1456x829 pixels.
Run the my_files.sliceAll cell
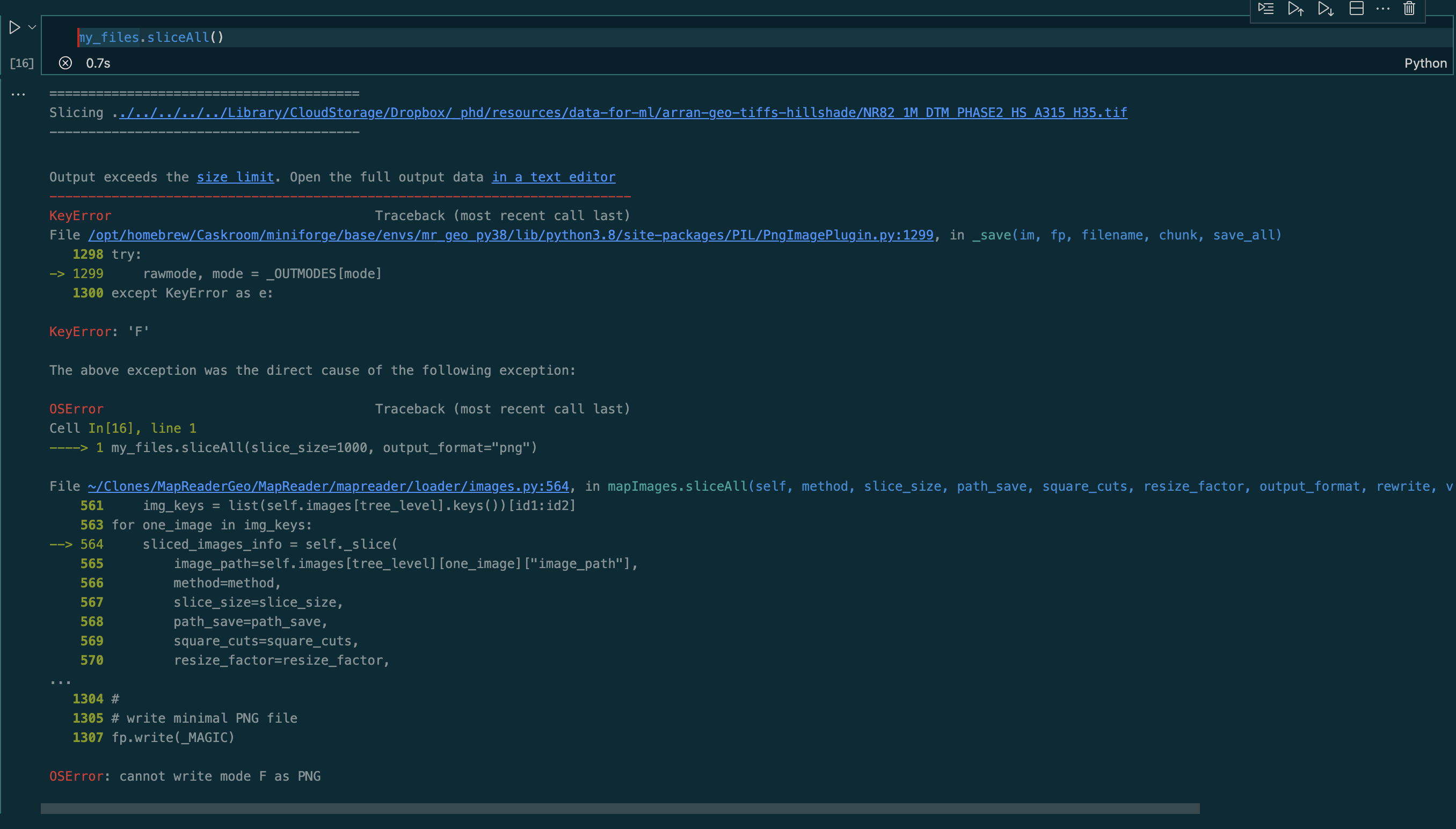[14, 27]
